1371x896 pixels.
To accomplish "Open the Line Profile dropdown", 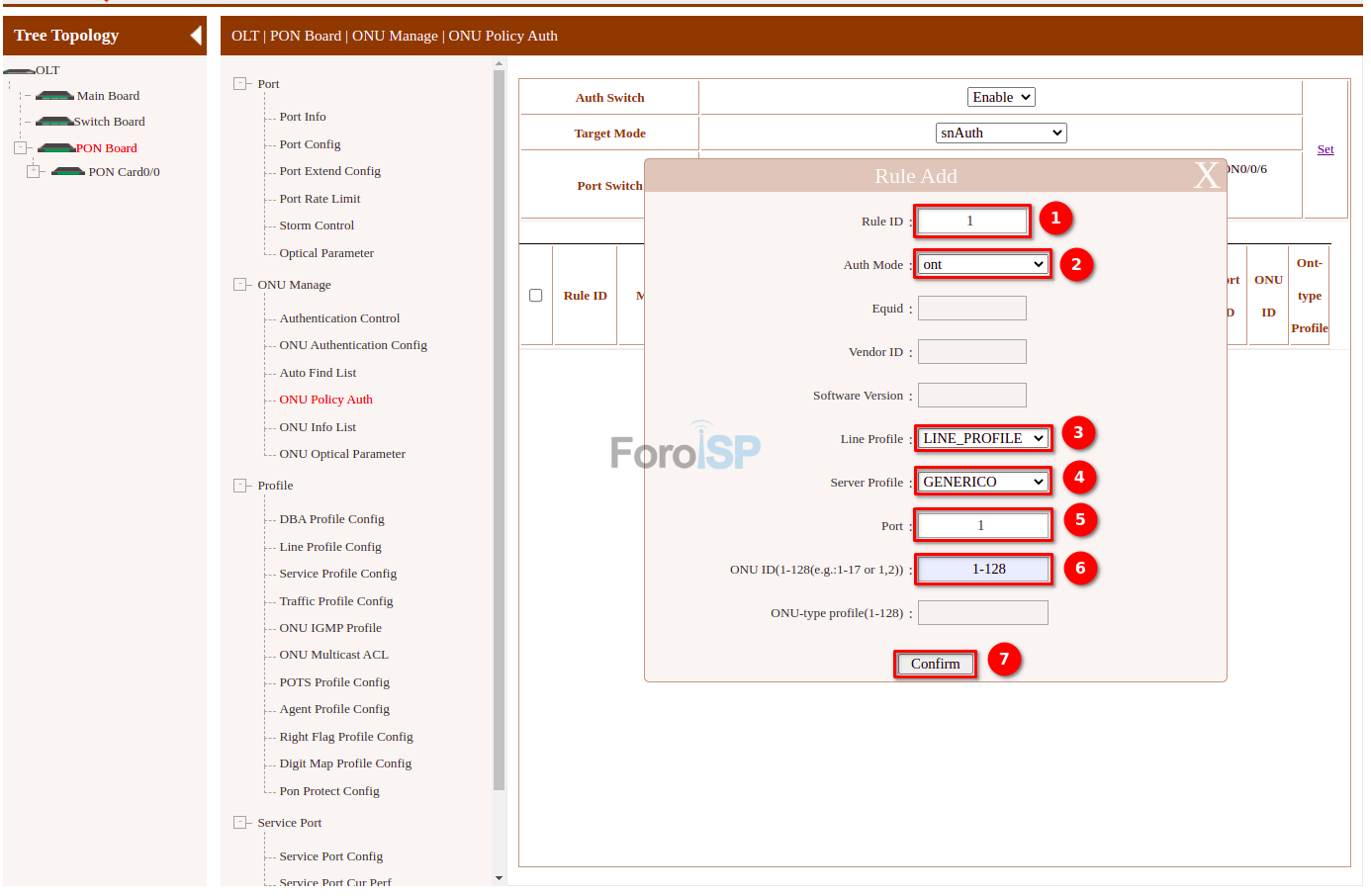I will tap(983, 438).
